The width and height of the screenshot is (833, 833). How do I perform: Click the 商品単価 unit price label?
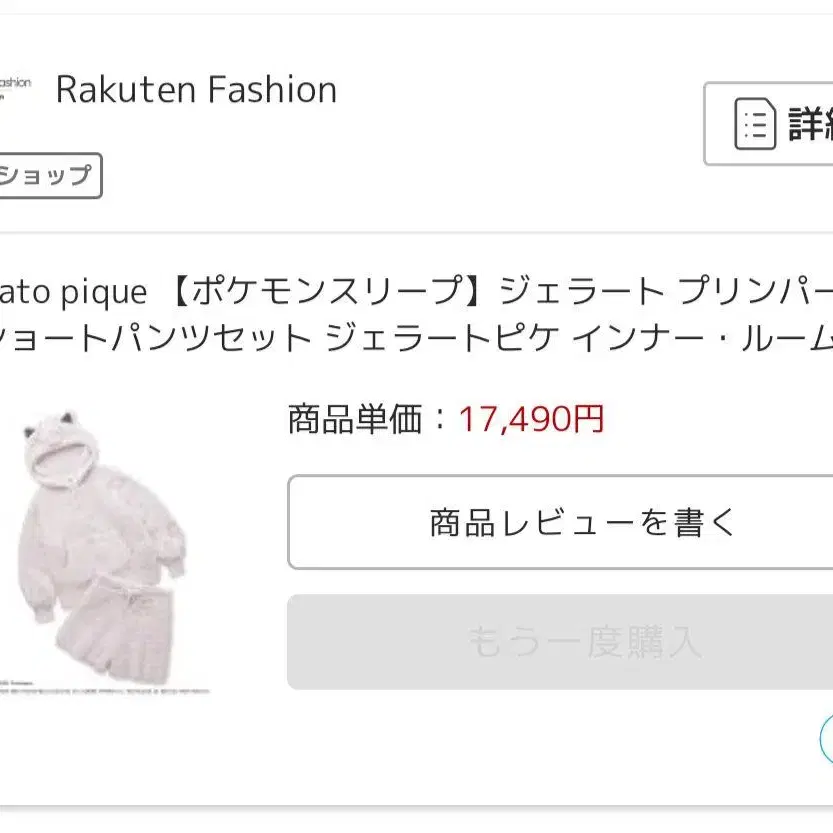[356, 419]
